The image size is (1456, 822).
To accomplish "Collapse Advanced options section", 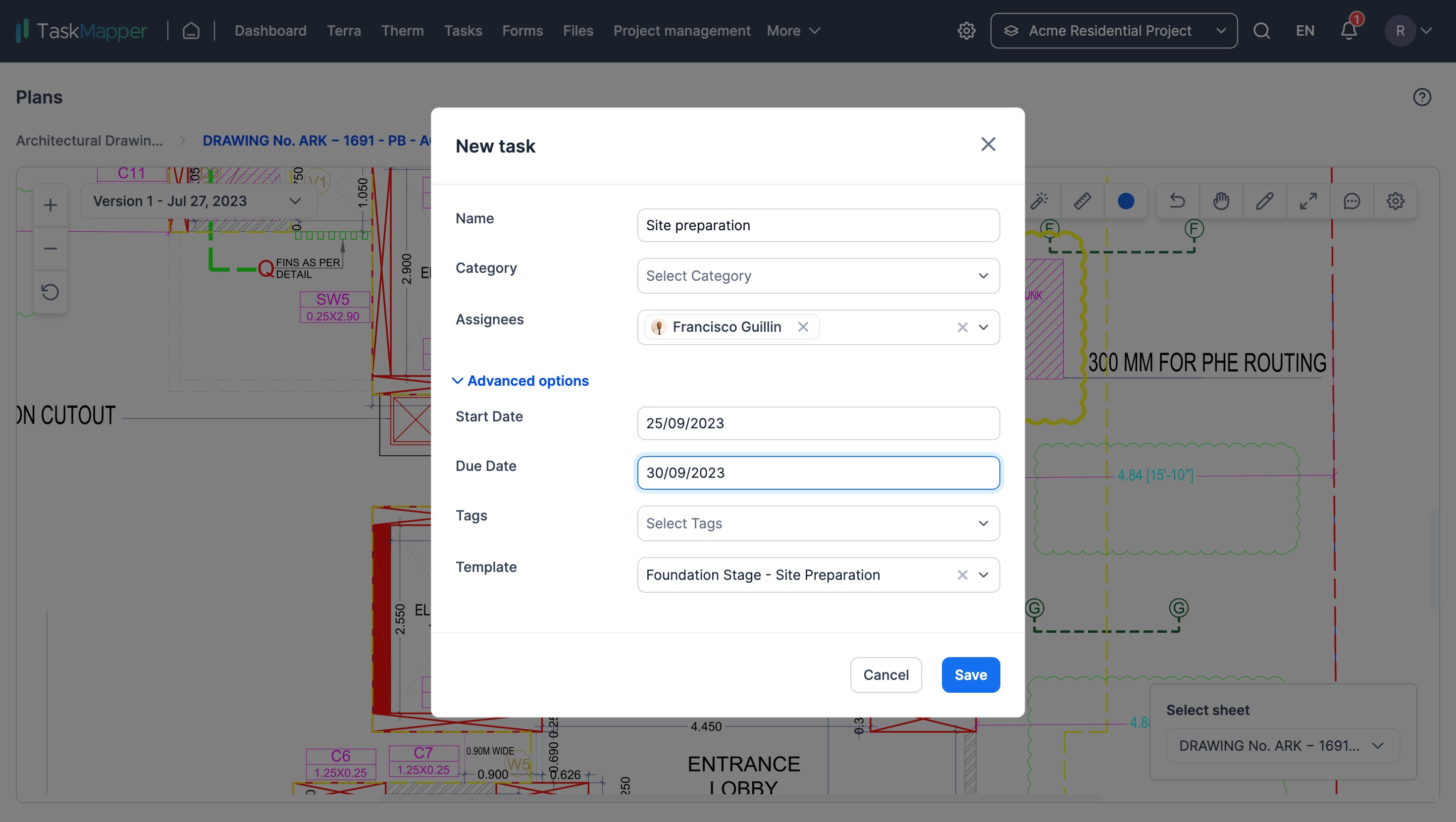I will [521, 381].
